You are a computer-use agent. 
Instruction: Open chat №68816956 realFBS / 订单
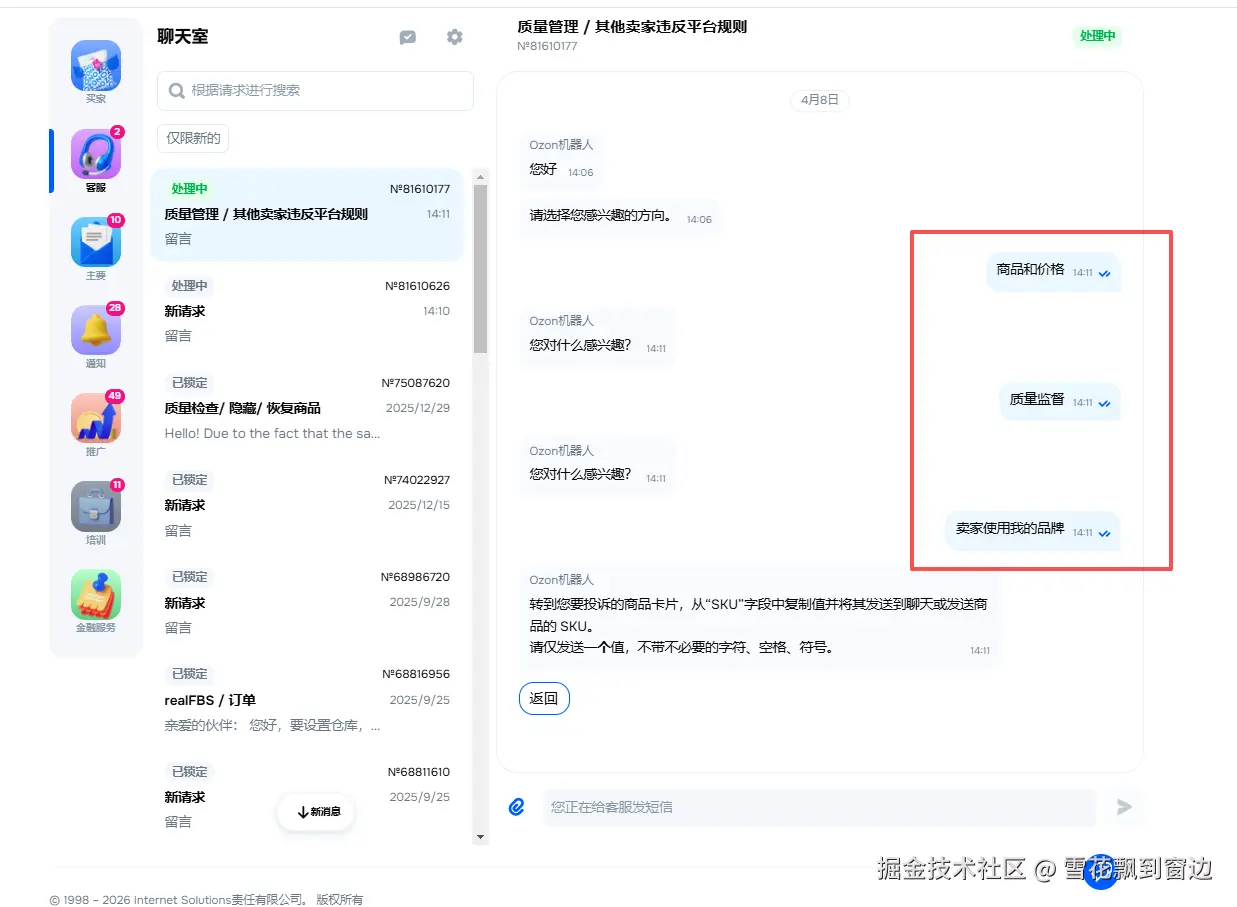coord(307,700)
